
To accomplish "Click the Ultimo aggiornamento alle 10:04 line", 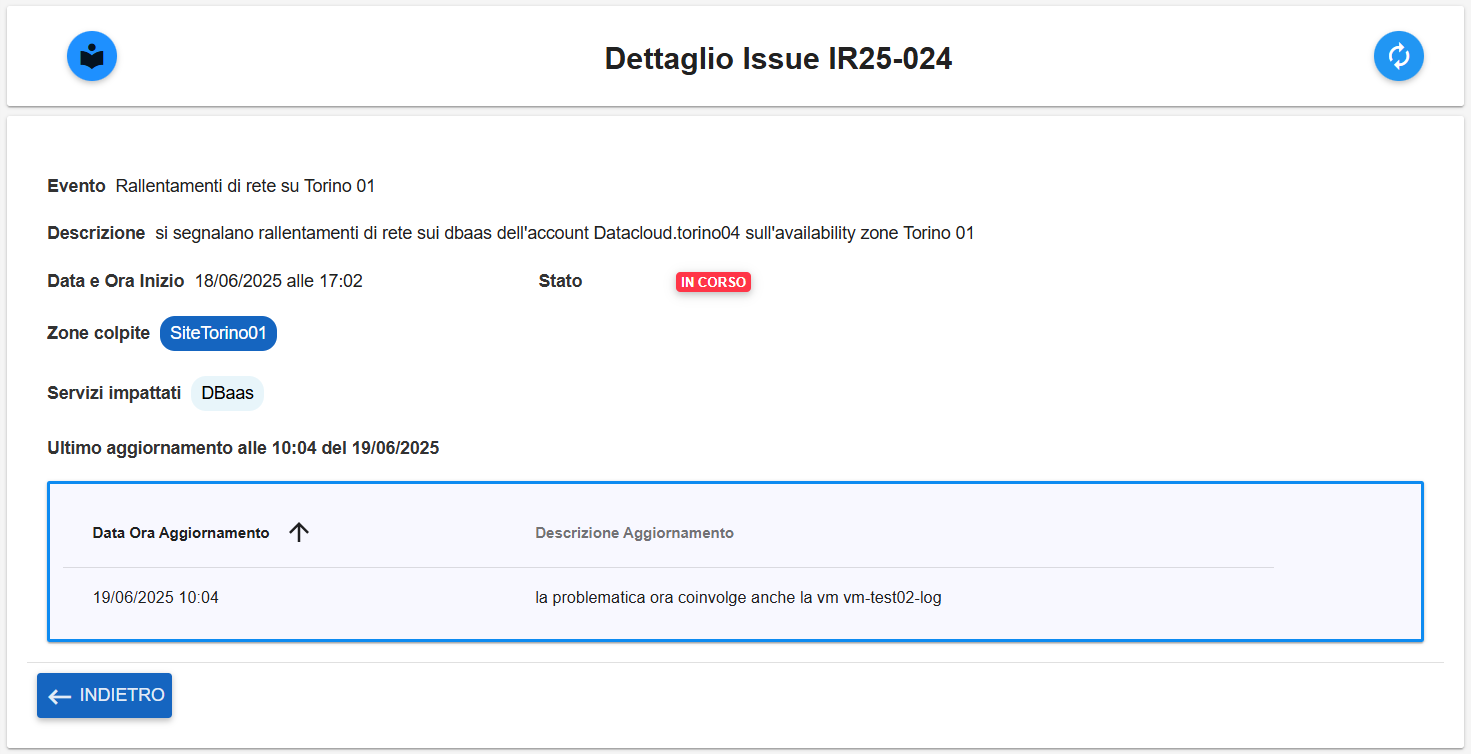I will 243,448.
